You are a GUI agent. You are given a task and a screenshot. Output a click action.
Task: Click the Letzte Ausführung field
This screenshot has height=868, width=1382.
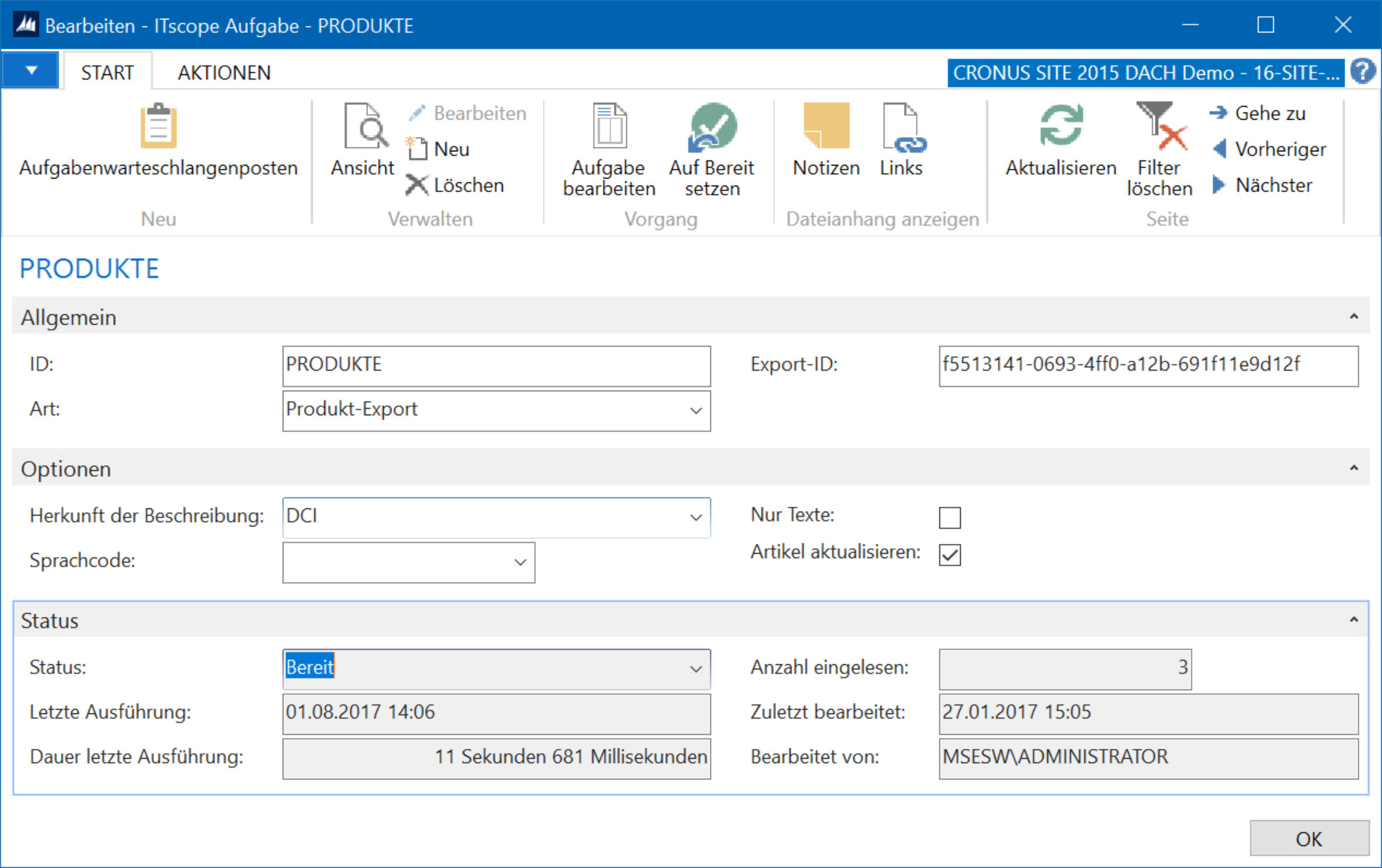(x=496, y=713)
